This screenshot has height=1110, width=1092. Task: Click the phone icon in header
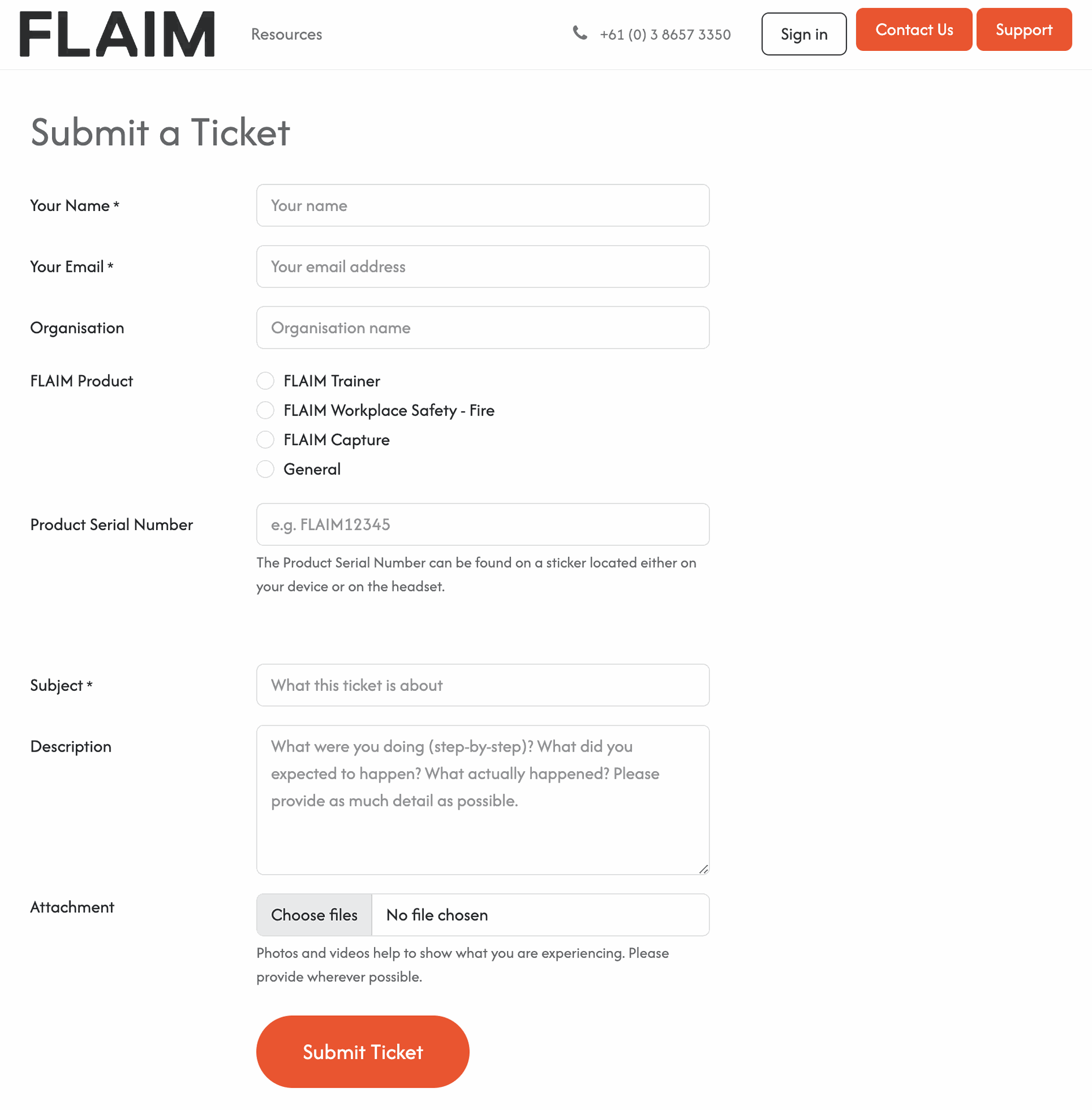[x=580, y=34]
